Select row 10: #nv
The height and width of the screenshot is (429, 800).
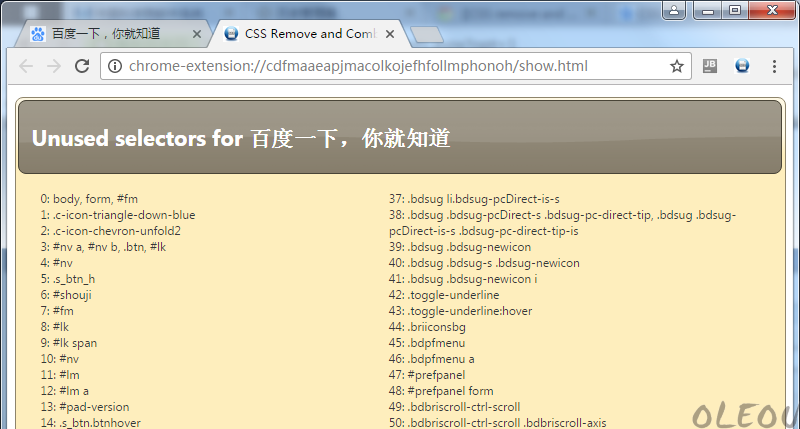60,359
